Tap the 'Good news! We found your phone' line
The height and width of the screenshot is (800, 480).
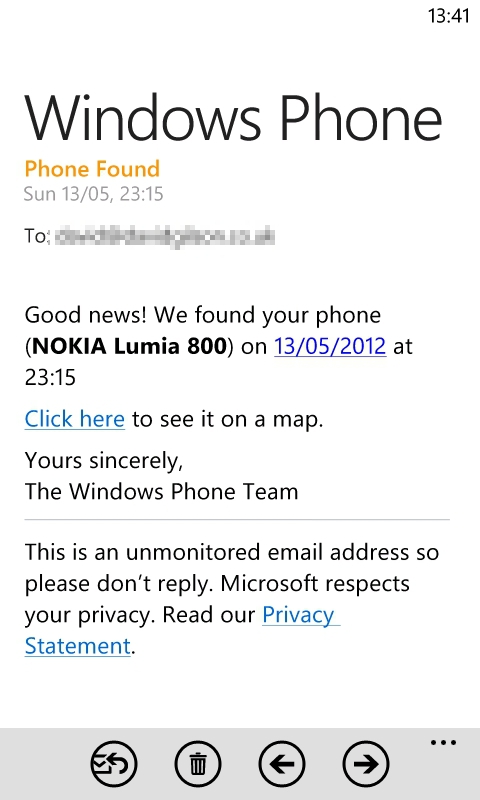(203, 315)
